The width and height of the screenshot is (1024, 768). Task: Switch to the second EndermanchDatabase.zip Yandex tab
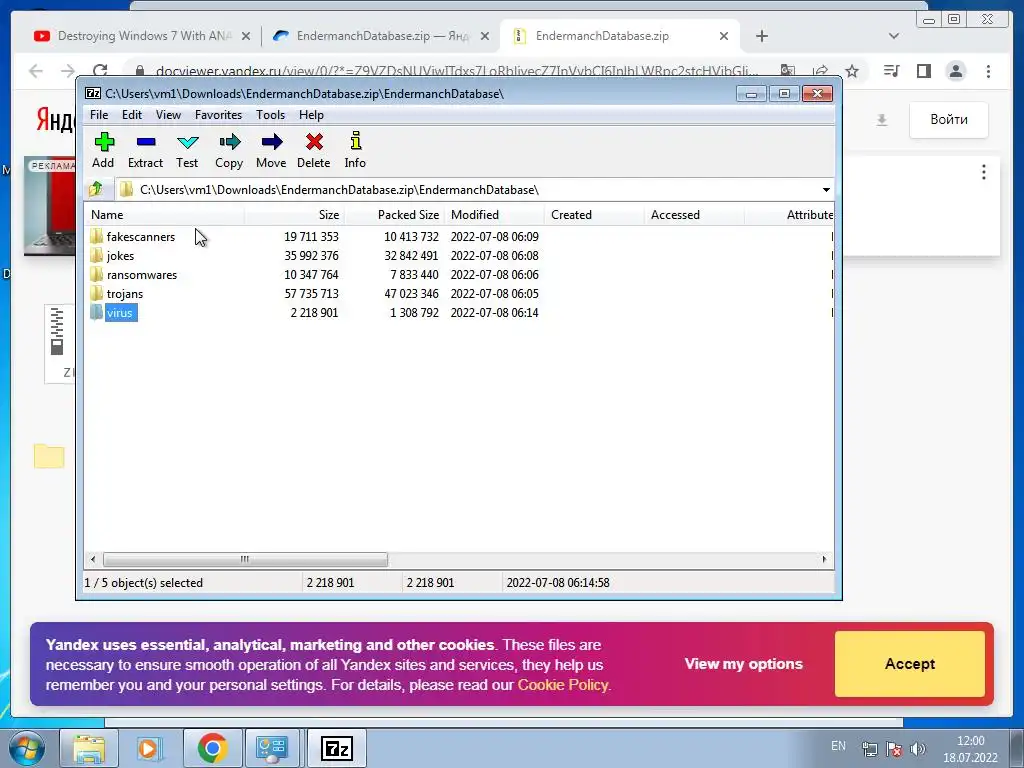pyautogui.click(x=381, y=36)
